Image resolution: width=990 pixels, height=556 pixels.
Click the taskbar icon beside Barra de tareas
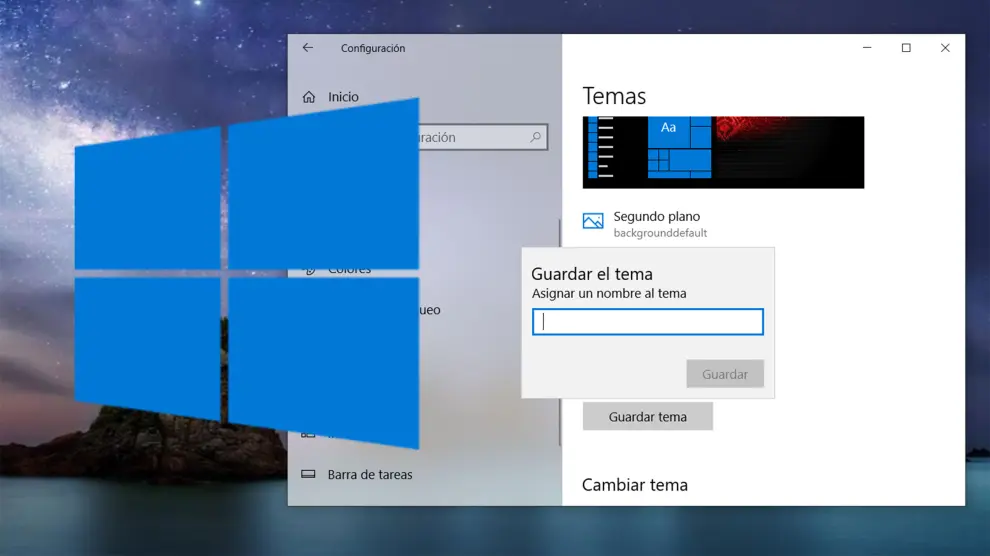click(x=308, y=475)
